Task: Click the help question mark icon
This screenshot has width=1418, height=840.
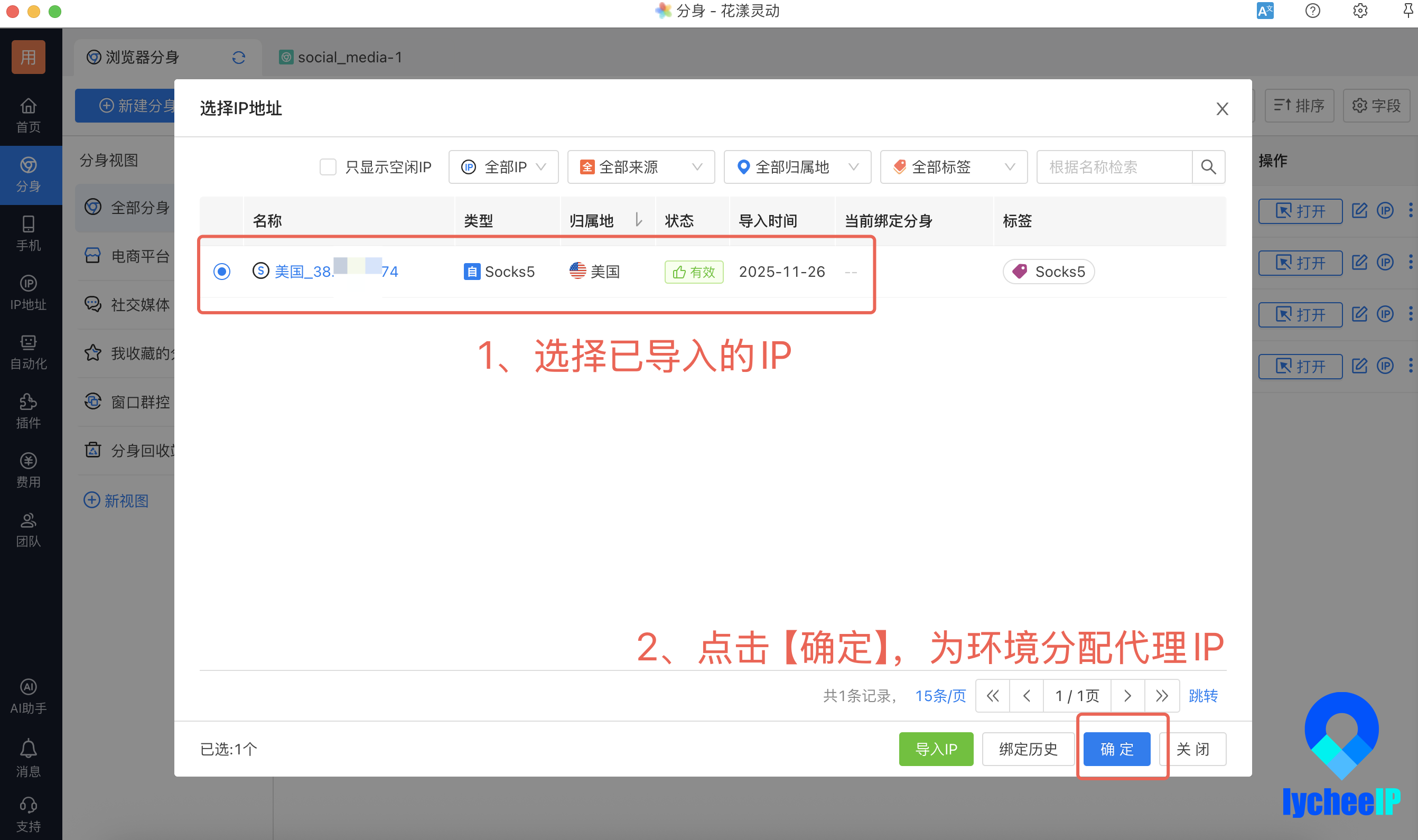Action: (1313, 11)
